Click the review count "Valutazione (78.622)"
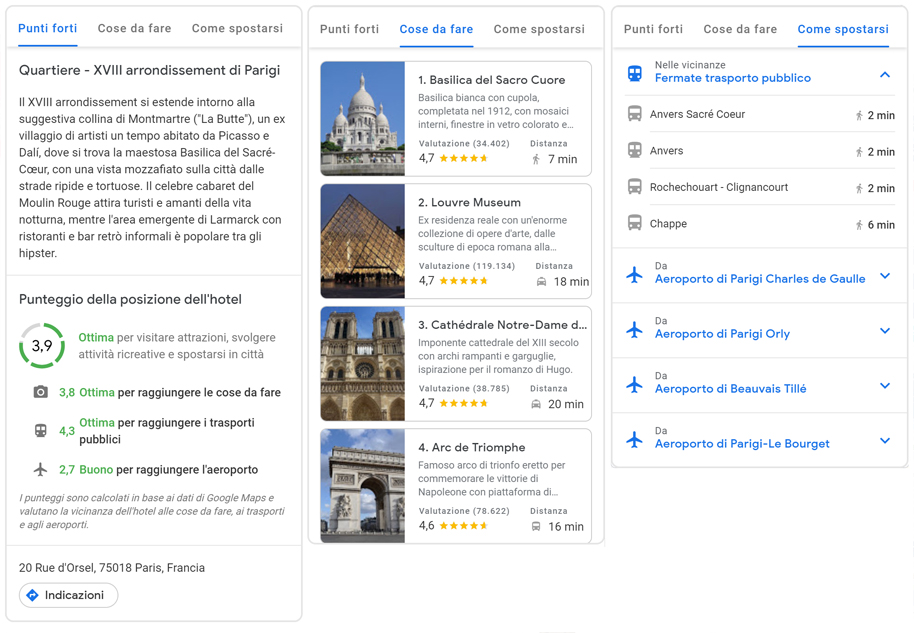This screenshot has height=633, width=914. [464, 511]
